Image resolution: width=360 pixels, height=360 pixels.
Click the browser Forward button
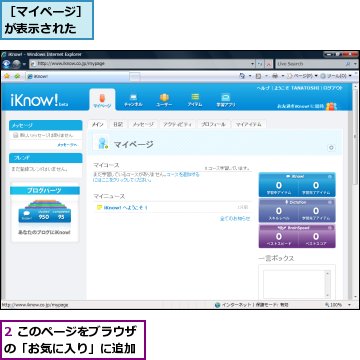(x=16, y=64)
